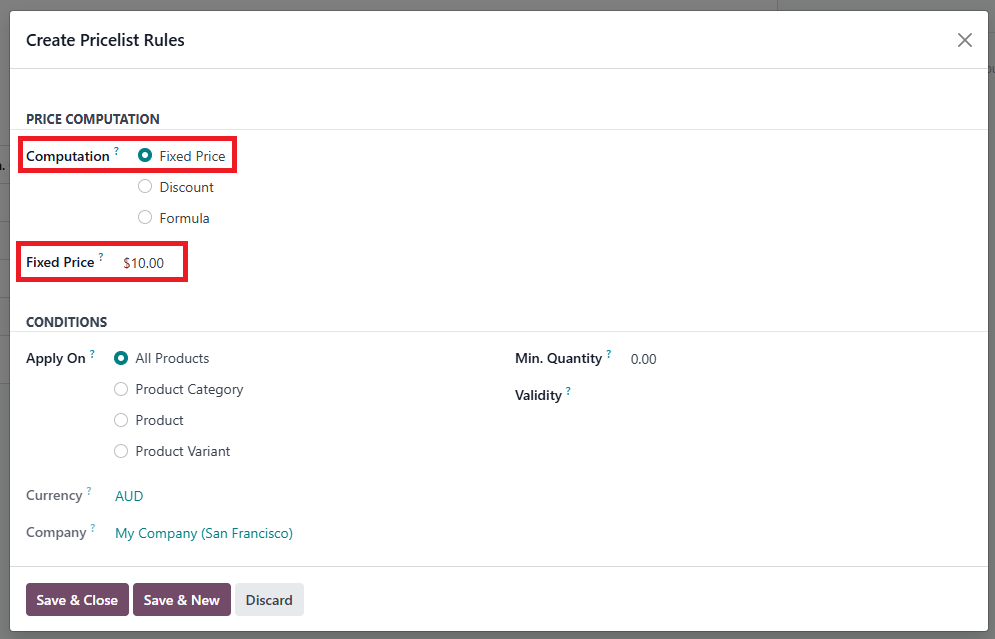Choose Formula computation radio button
This screenshot has height=639, width=995.
(x=146, y=218)
